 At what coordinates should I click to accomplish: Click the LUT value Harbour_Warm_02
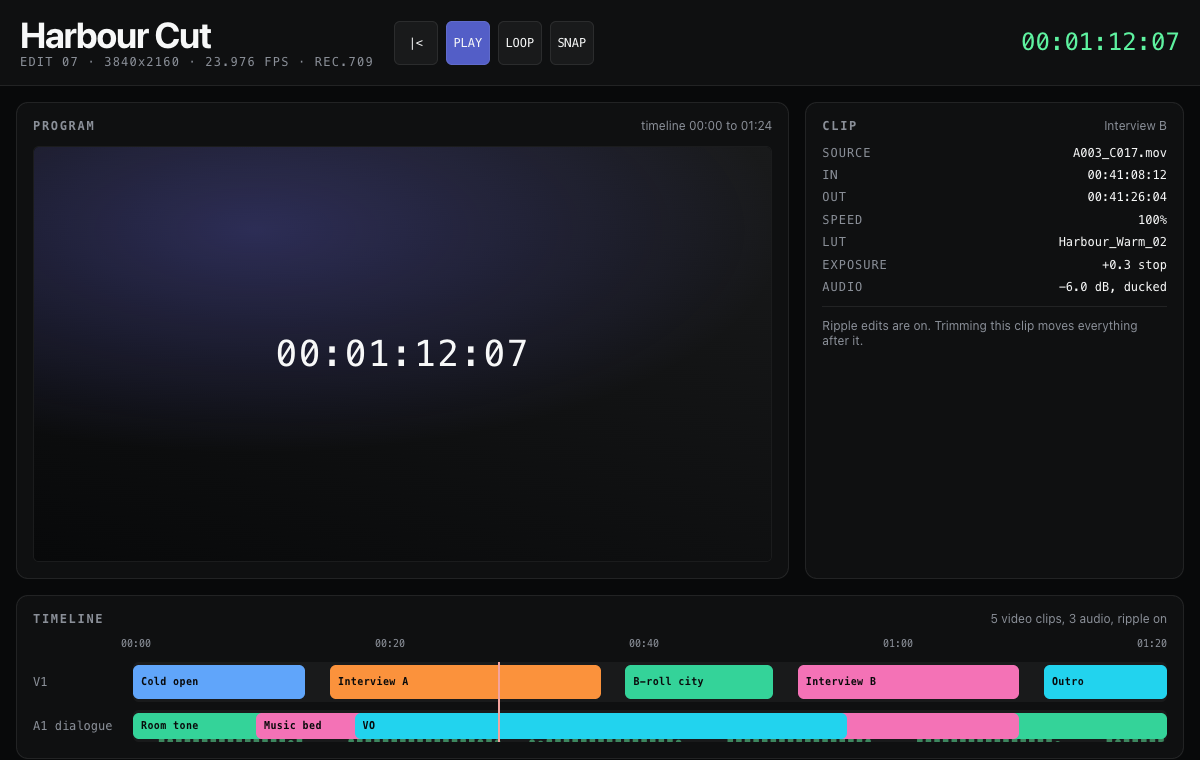[x=1113, y=242]
